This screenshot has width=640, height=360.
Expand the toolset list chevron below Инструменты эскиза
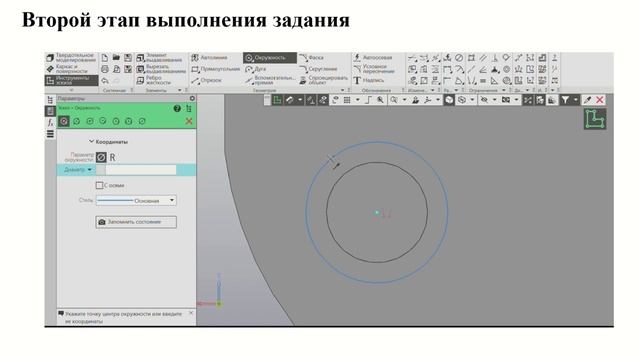coord(71,90)
